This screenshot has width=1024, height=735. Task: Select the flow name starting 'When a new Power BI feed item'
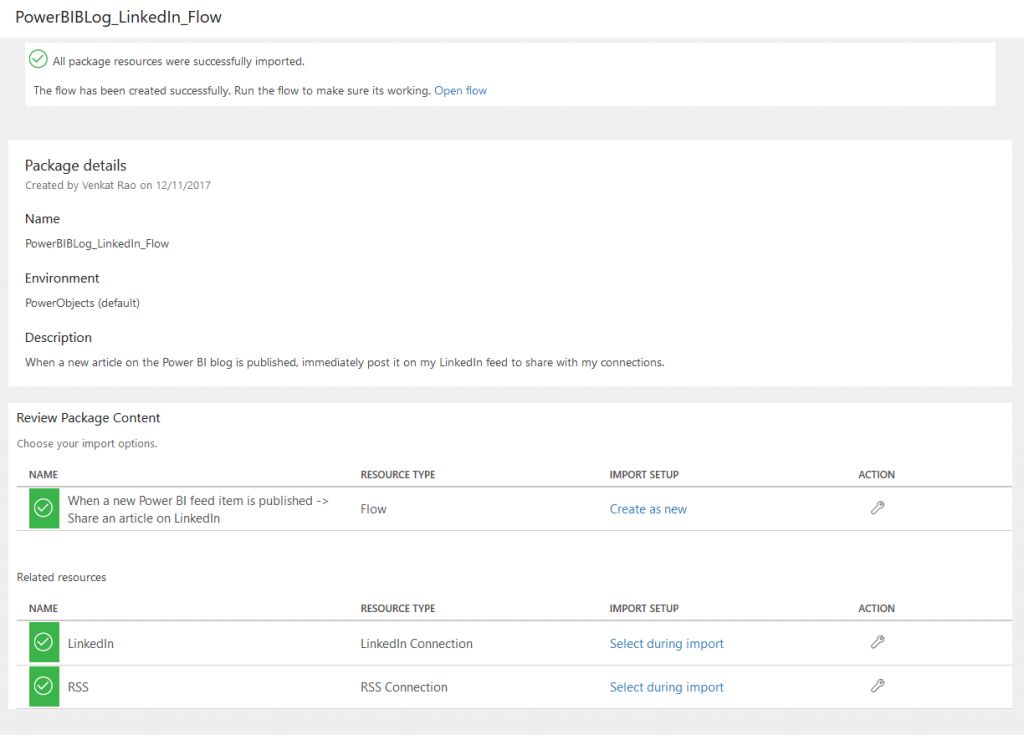tap(198, 509)
